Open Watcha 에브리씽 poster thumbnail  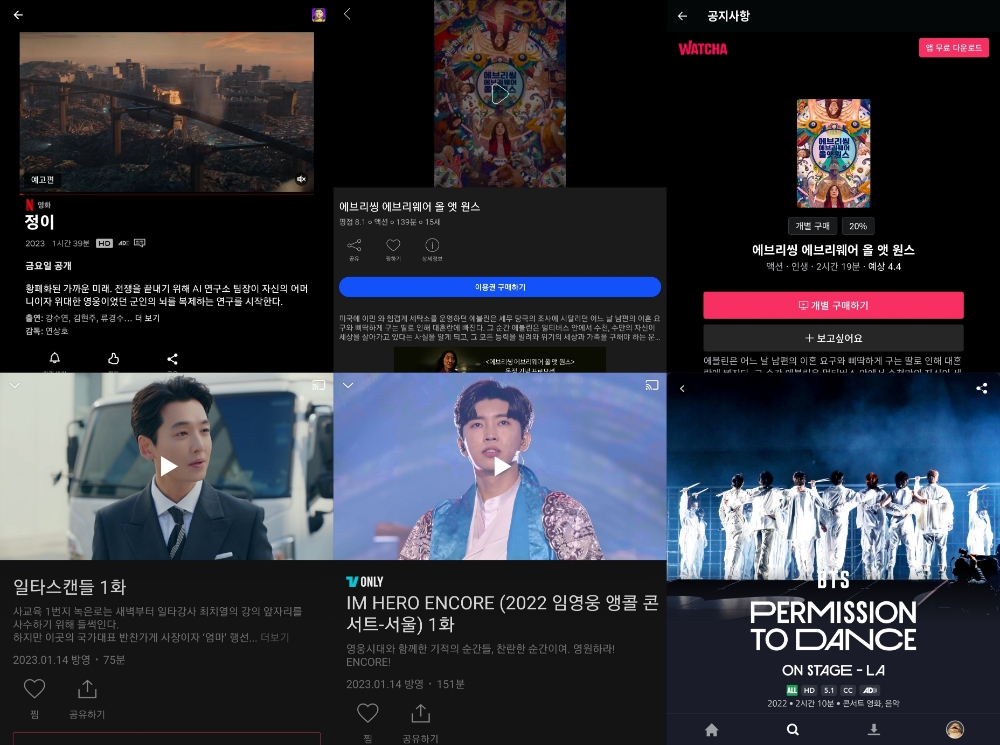[x=834, y=153]
